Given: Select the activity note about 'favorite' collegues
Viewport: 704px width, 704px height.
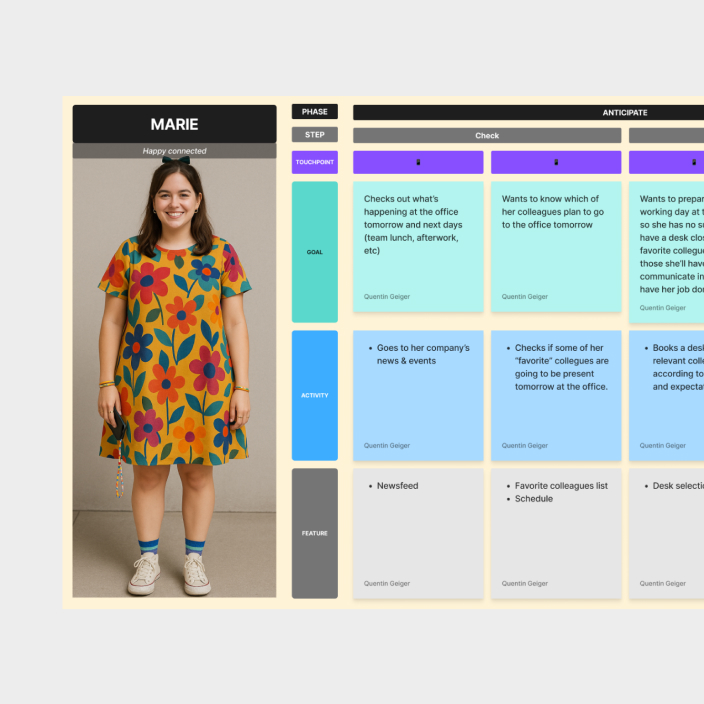Looking at the screenshot, I should (x=556, y=396).
